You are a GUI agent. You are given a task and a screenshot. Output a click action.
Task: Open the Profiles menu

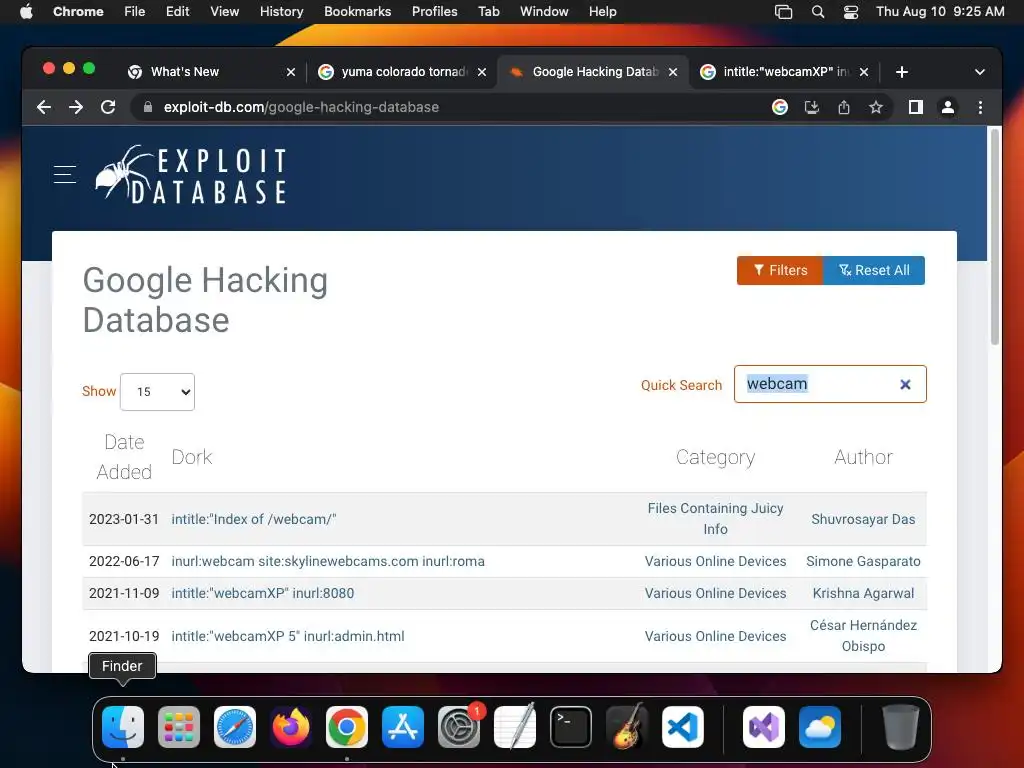434,12
